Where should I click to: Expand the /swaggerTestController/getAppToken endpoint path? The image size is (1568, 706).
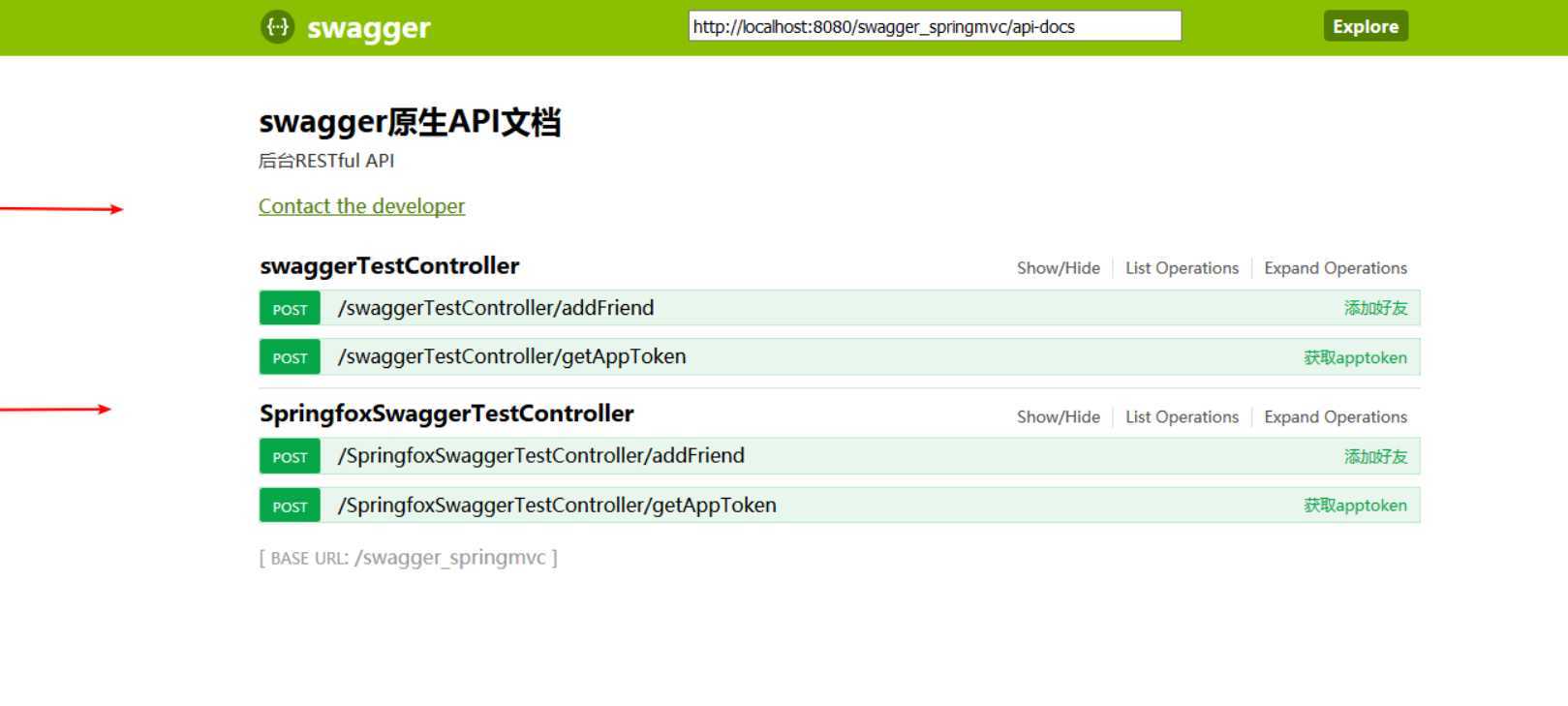[511, 356]
